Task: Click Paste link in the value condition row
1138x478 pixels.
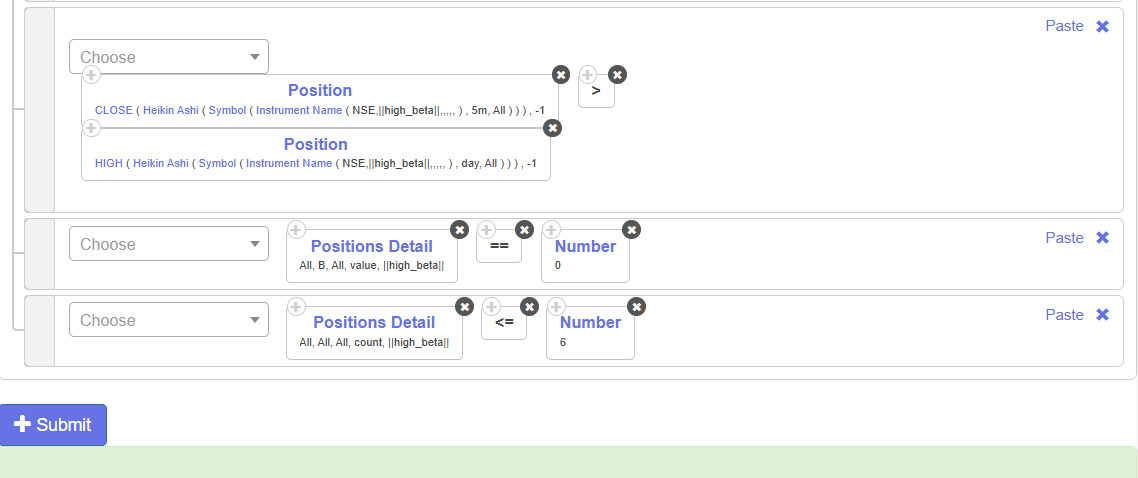Action: [x=1064, y=238]
